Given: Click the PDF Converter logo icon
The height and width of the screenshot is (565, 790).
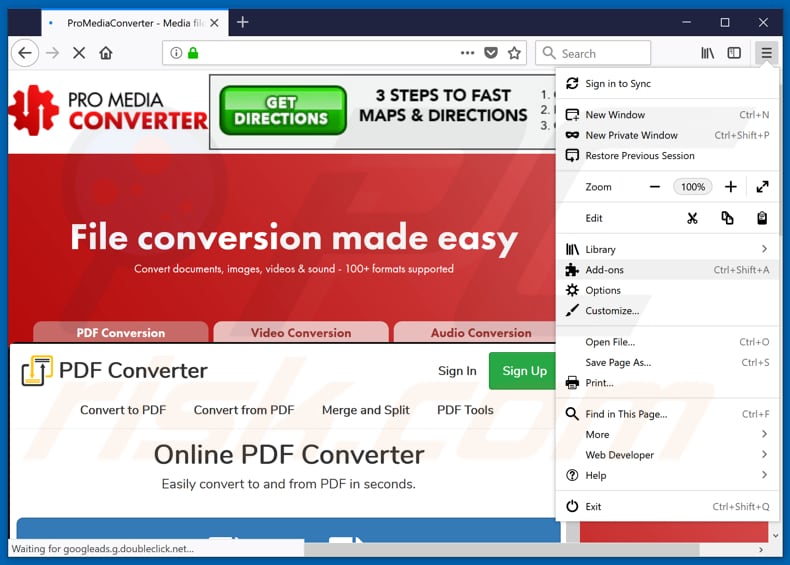Looking at the screenshot, I should [37, 371].
